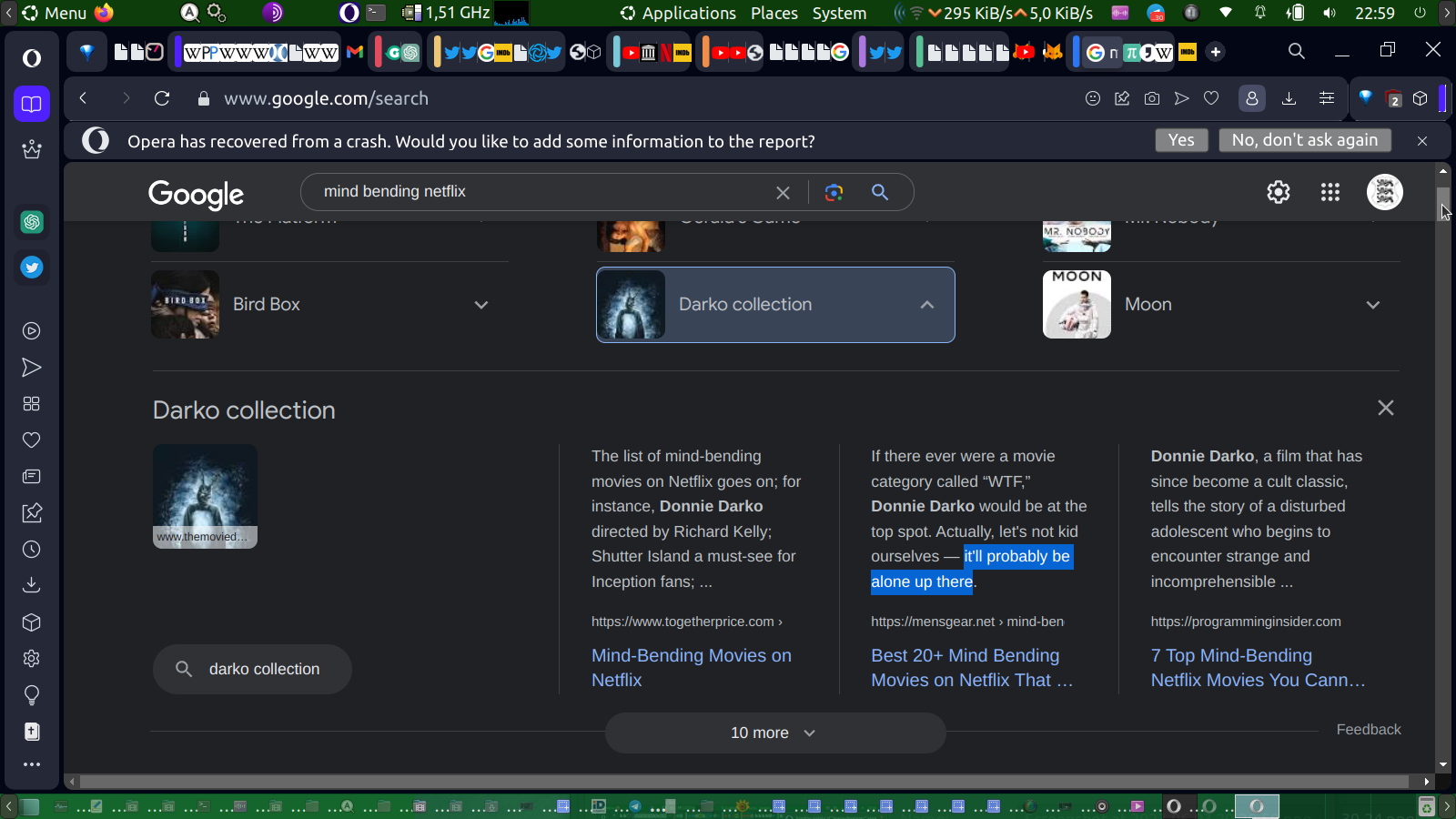Open Best 20+ Mind Bending Movies link
Viewport: 1456px width, 819px height.
click(x=972, y=668)
